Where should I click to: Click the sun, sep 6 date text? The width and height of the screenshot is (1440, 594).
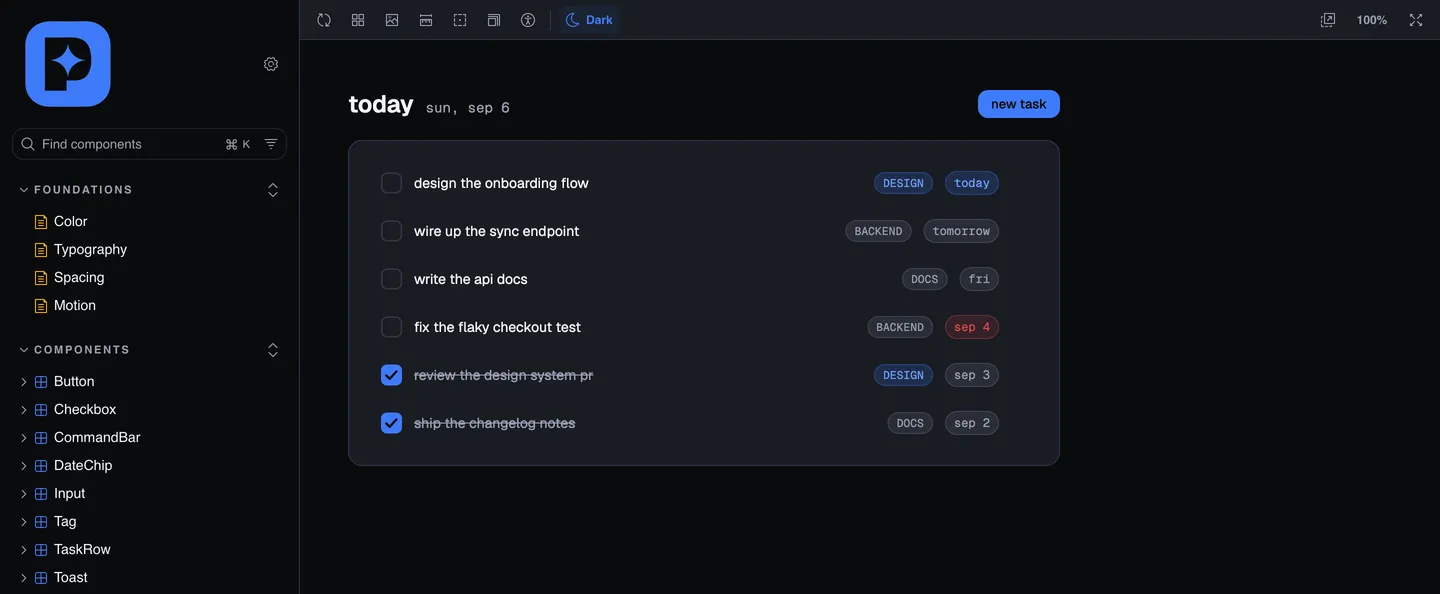pos(468,108)
